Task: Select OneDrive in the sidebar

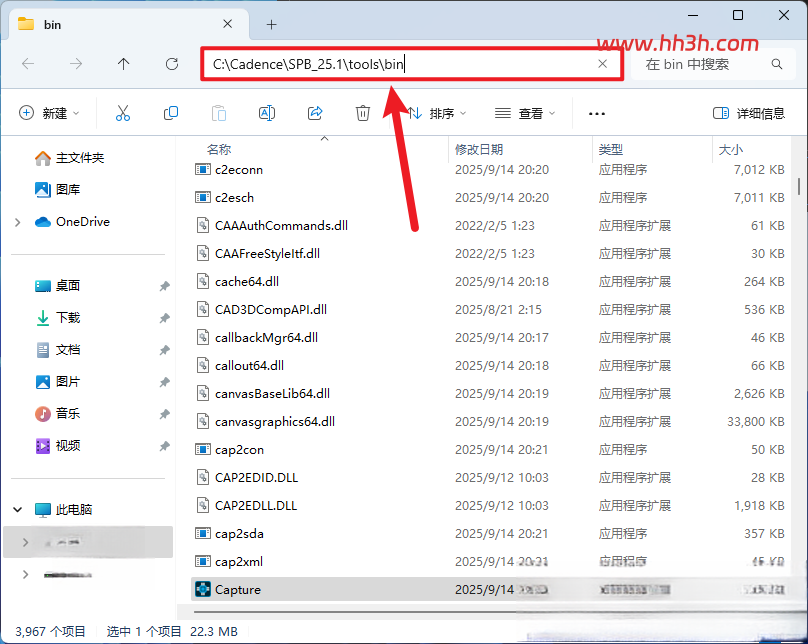Action: click(x=82, y=222)
